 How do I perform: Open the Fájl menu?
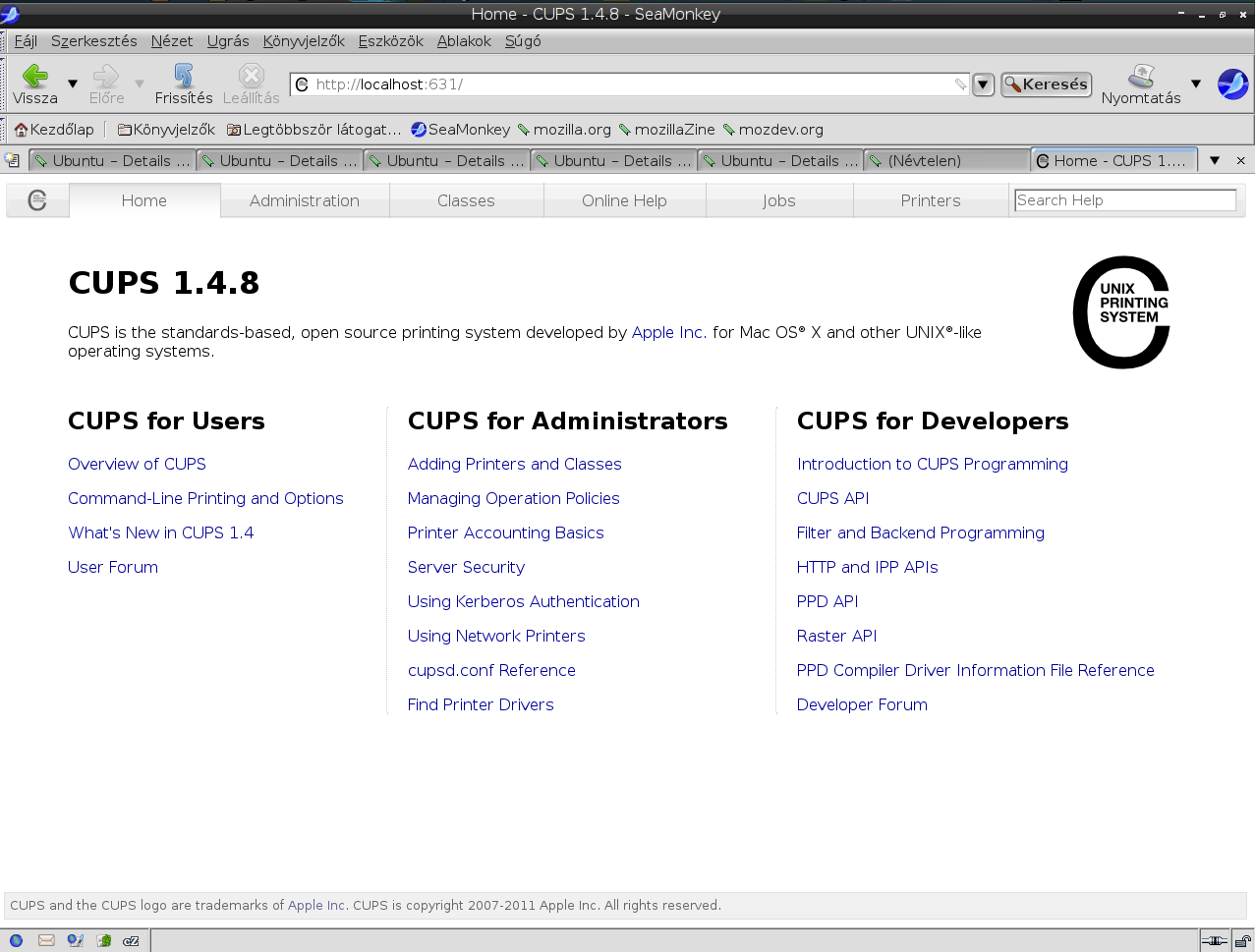26,41
